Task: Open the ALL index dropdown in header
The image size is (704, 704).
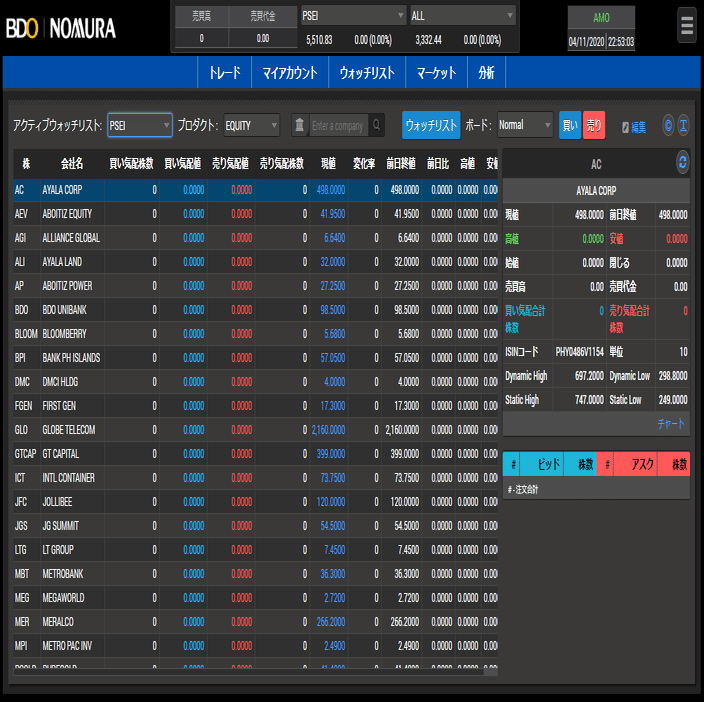Action: [x=462, y=16]
